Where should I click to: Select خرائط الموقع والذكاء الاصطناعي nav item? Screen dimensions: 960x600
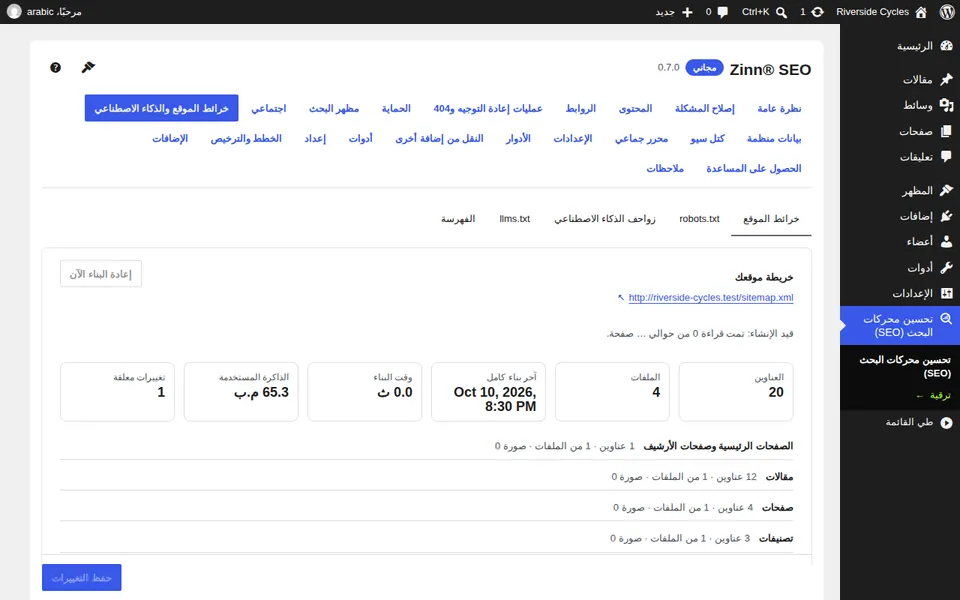coord(162,108)
